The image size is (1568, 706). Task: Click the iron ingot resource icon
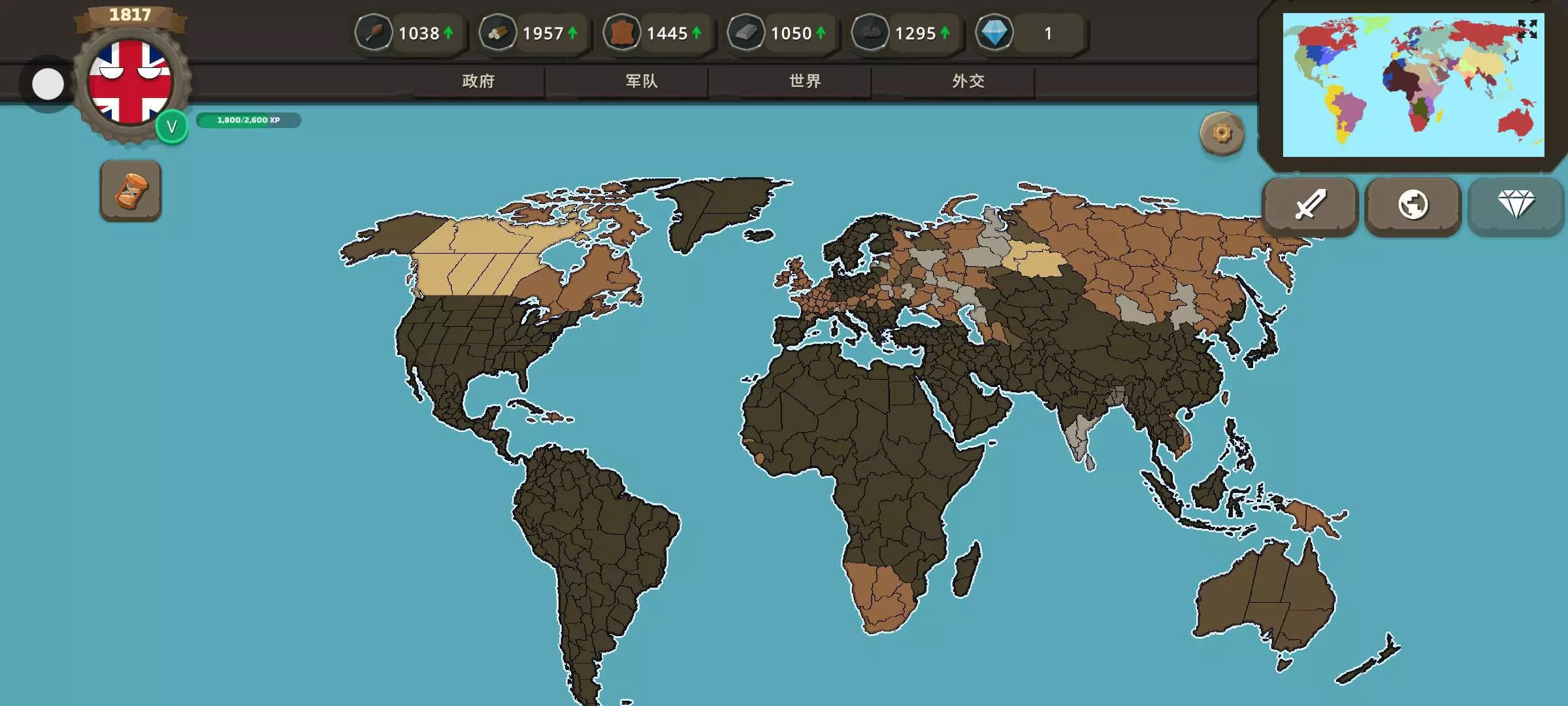[746, 33]
